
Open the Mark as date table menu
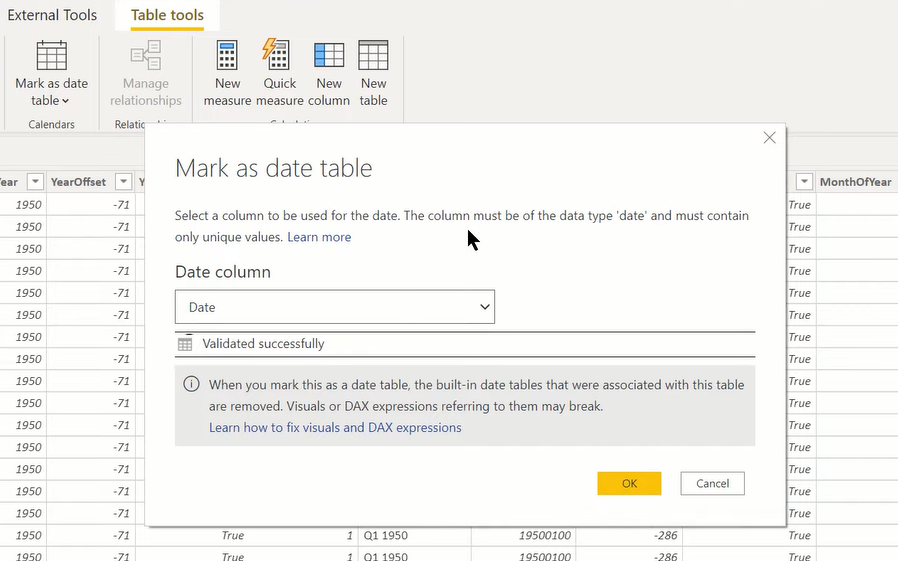[x=52, y=73]
